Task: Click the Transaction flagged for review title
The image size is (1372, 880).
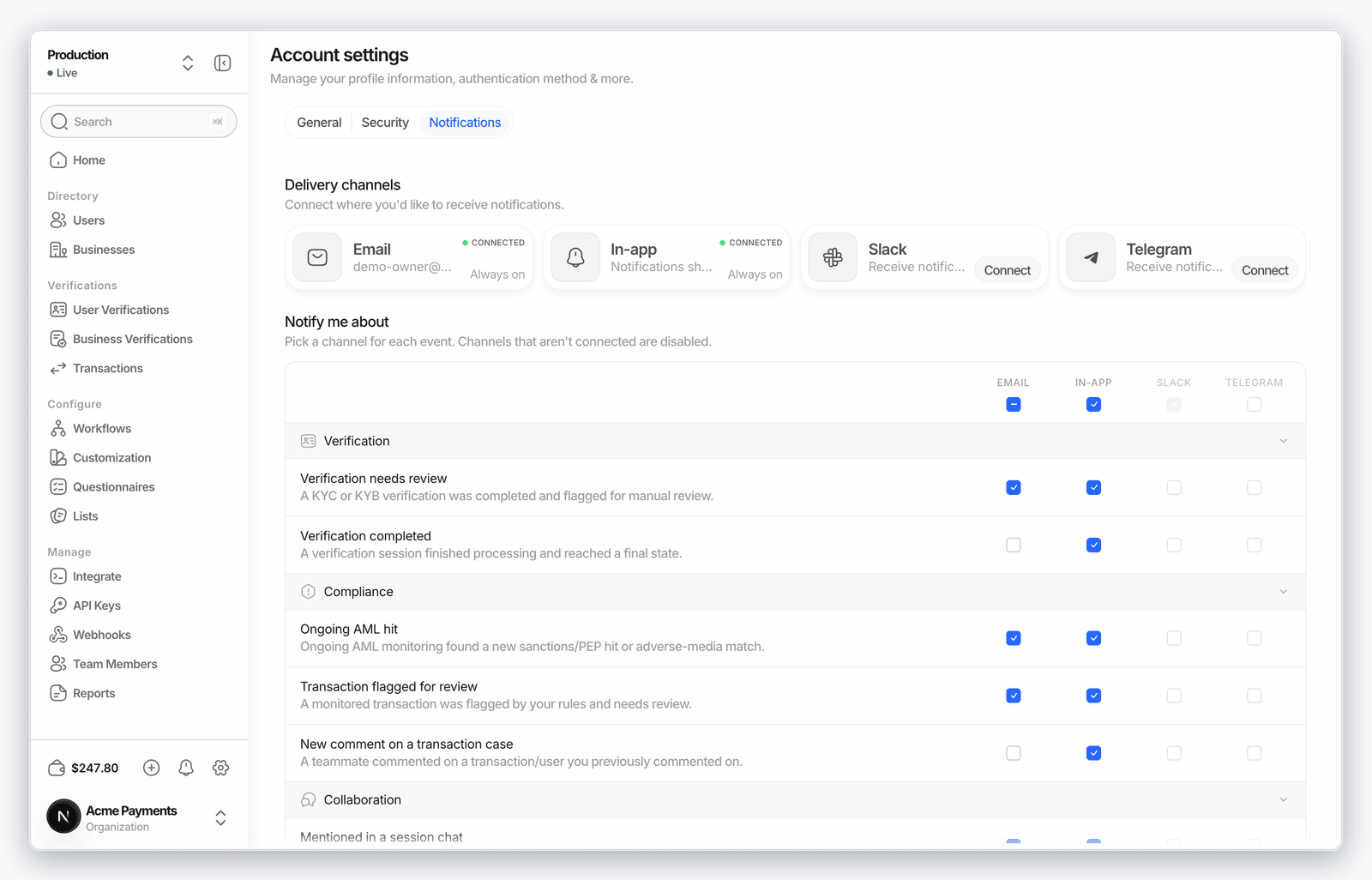Action: coord(388,687)
